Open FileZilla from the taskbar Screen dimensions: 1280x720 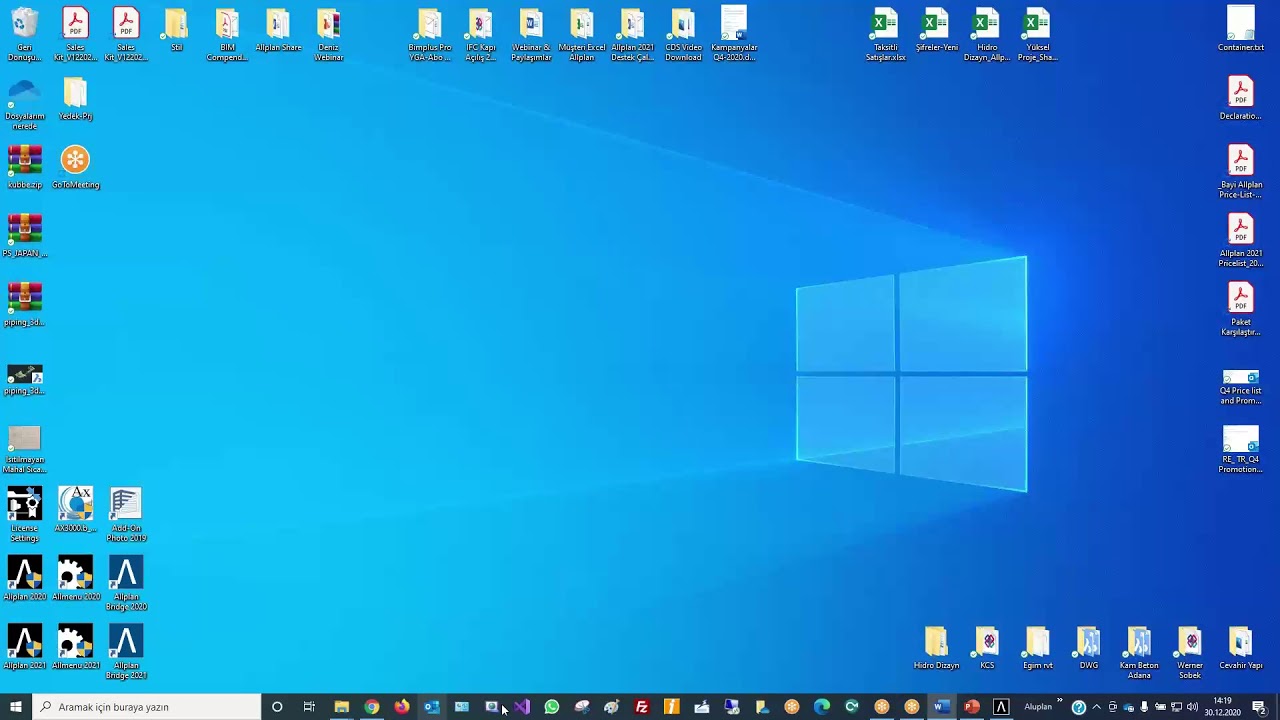(642, 707)
